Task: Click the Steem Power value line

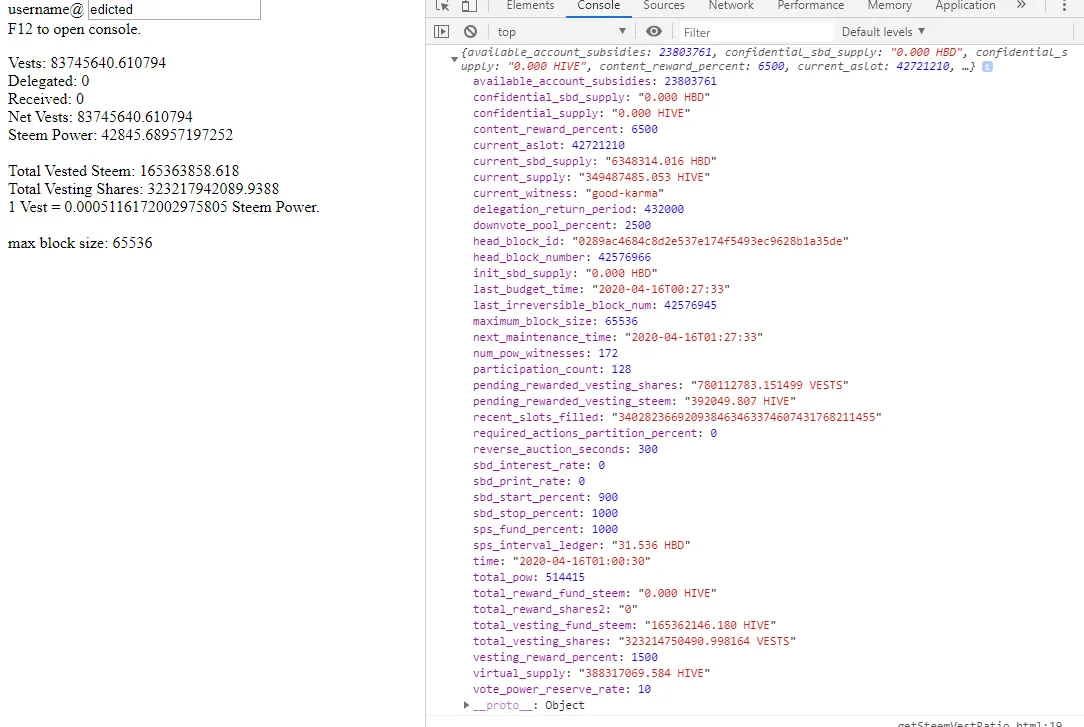Action: pos(120,135)
